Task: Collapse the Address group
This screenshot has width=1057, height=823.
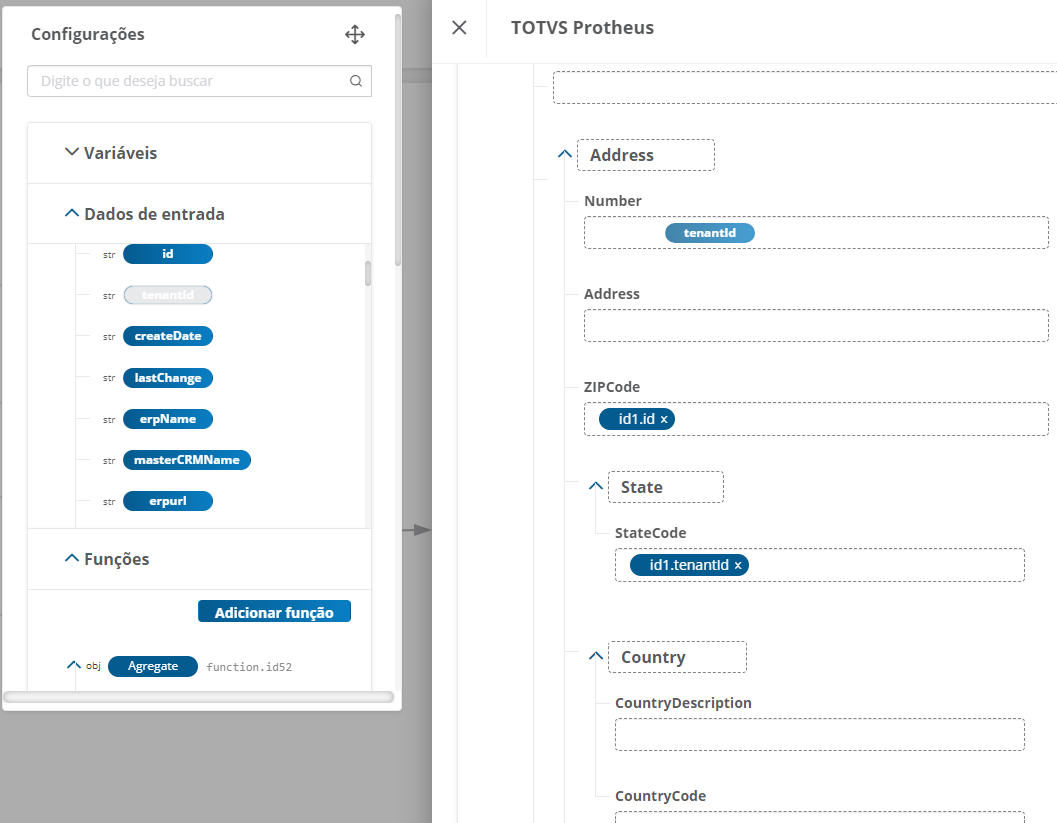Action: pos(565,154)
